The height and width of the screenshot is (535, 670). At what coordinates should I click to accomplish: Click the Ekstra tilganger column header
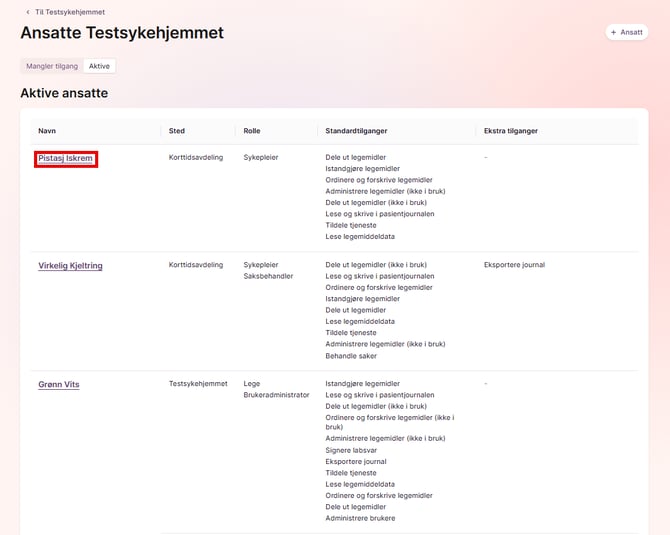point(514,131)
